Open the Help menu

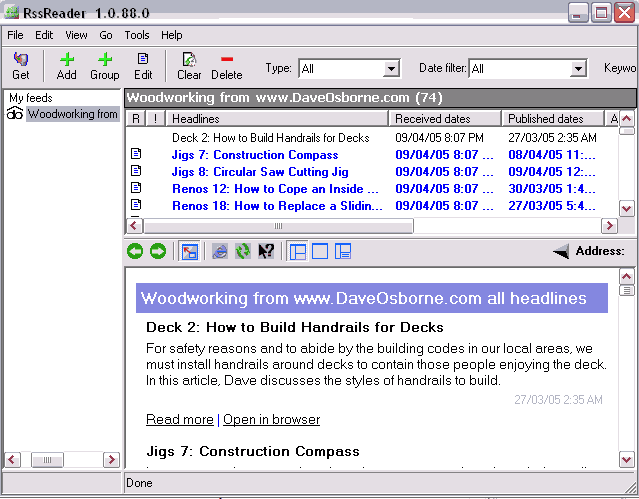coord(172,35)
